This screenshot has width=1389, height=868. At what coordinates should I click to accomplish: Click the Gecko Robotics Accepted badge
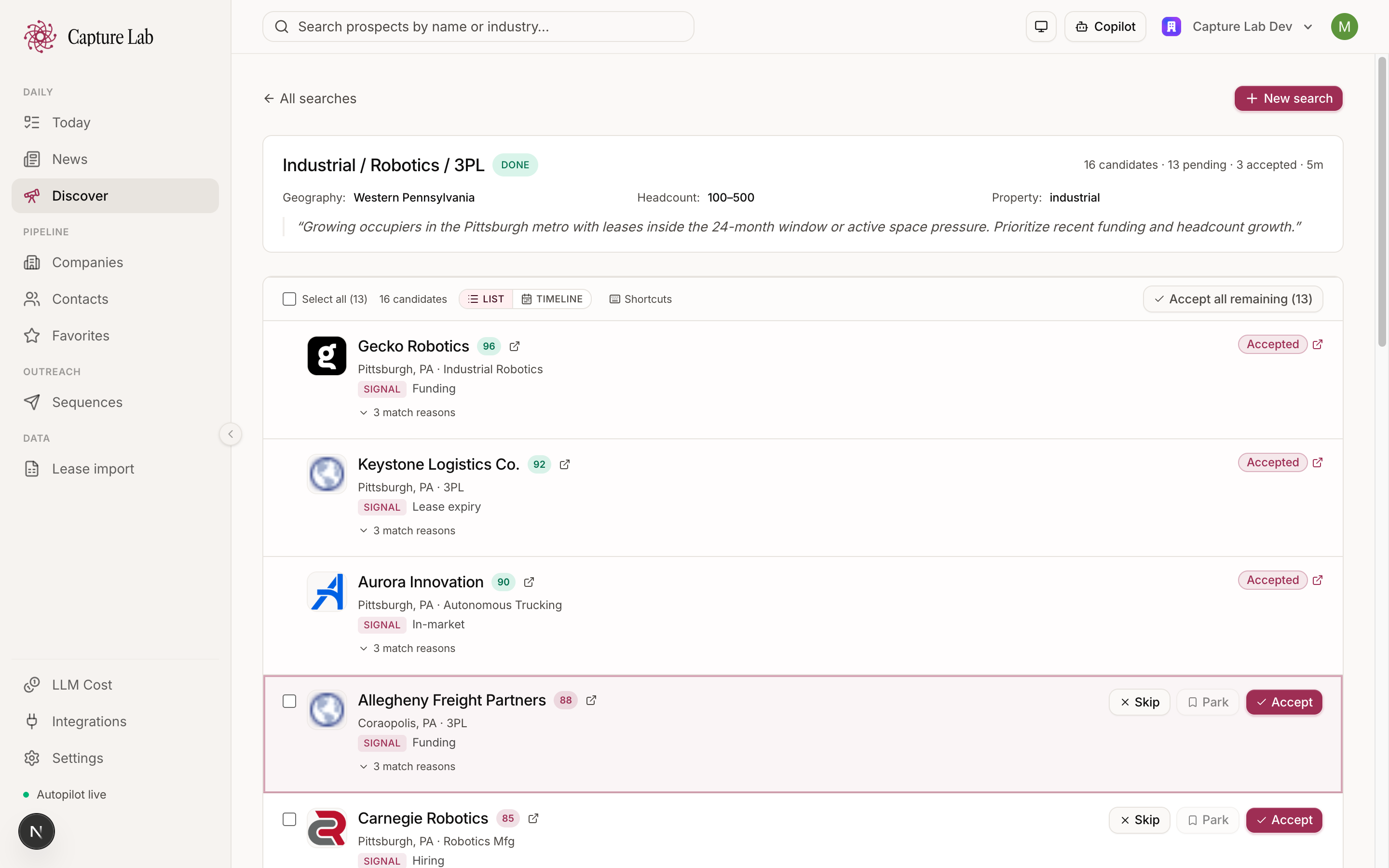pos(1272,344)
